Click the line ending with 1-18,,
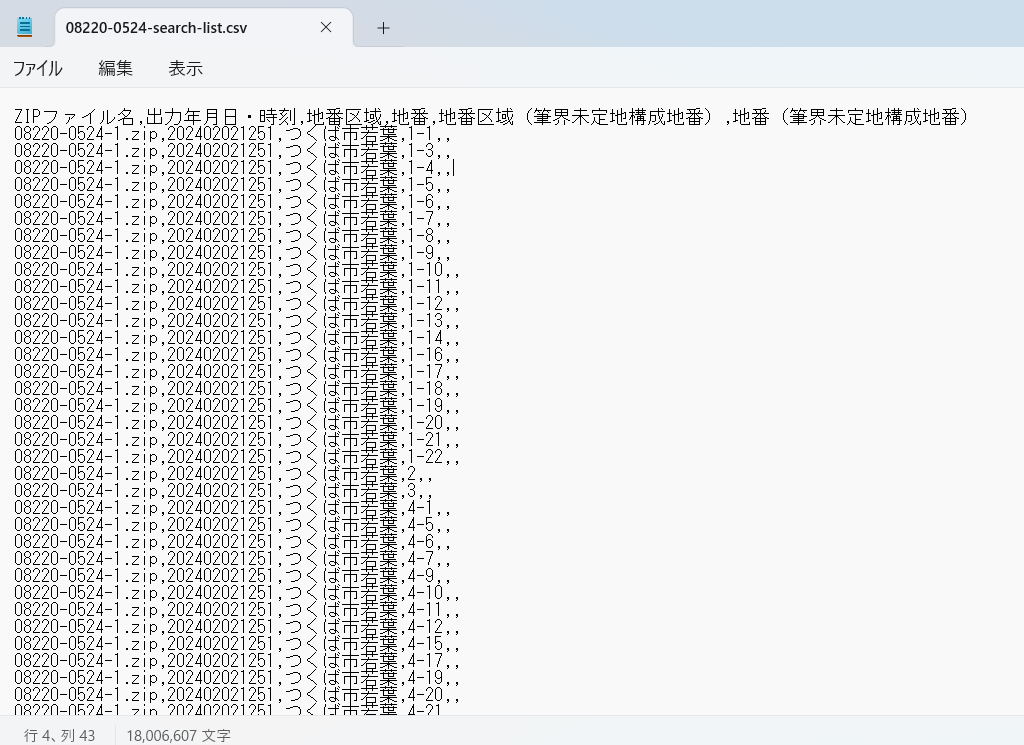 point(237,388)
